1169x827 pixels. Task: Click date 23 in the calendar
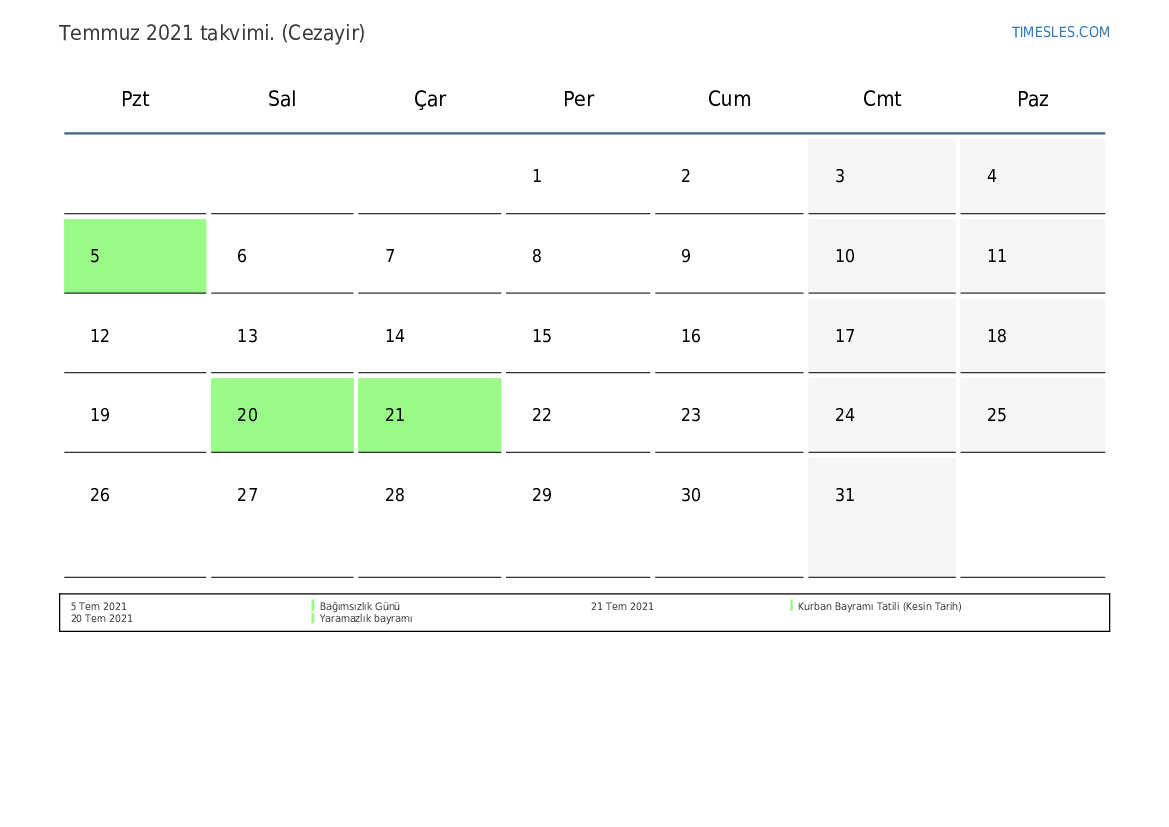point(729,415)
